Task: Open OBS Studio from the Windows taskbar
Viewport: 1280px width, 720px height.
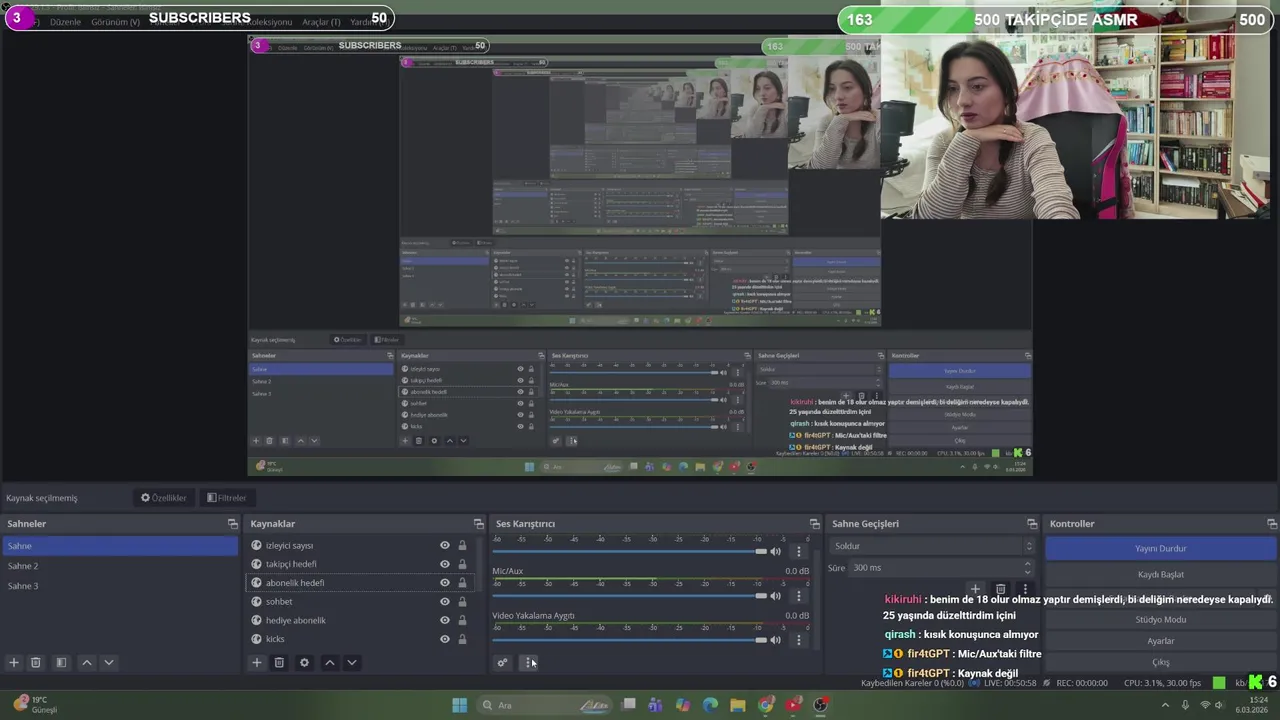Action: click(x=821, y=705)
